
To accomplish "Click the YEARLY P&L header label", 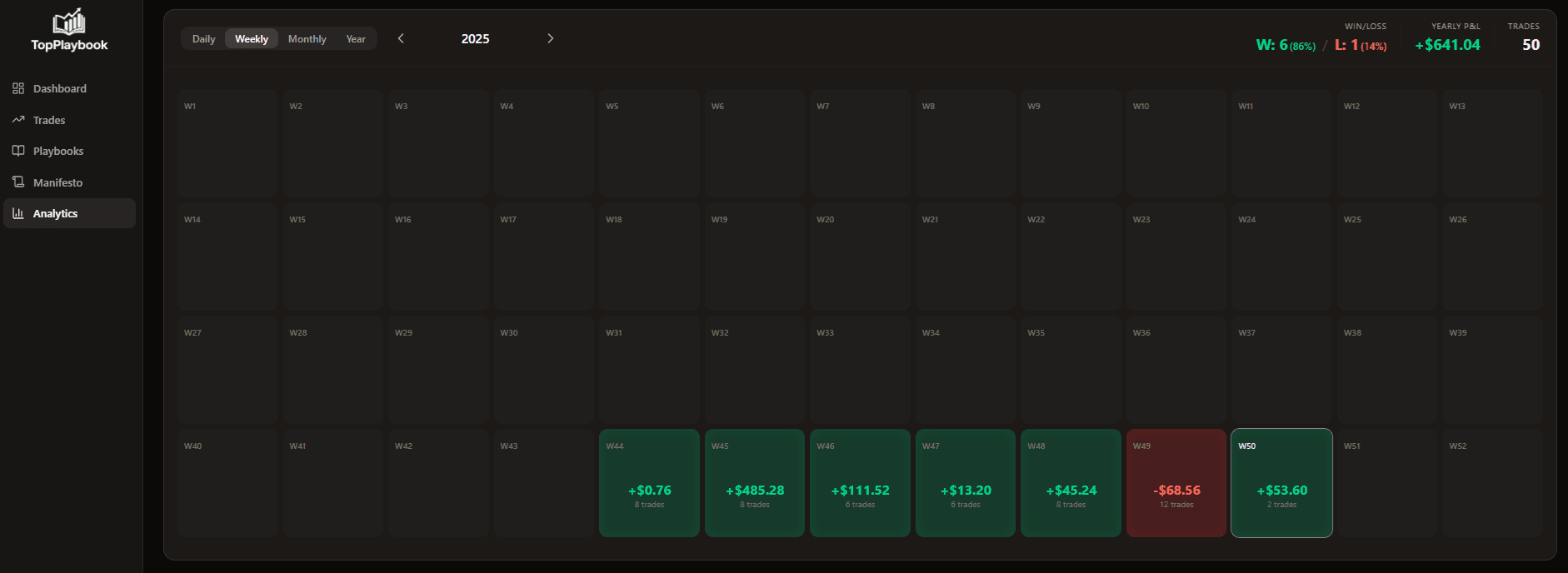I will pyautogui.click(x=1456, y=27).
